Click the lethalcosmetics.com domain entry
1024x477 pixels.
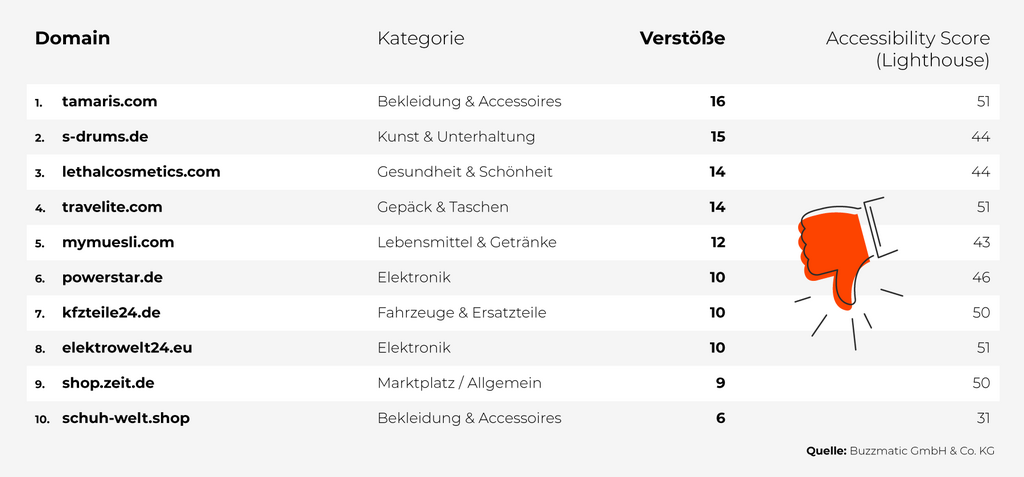tap(141, 172)
